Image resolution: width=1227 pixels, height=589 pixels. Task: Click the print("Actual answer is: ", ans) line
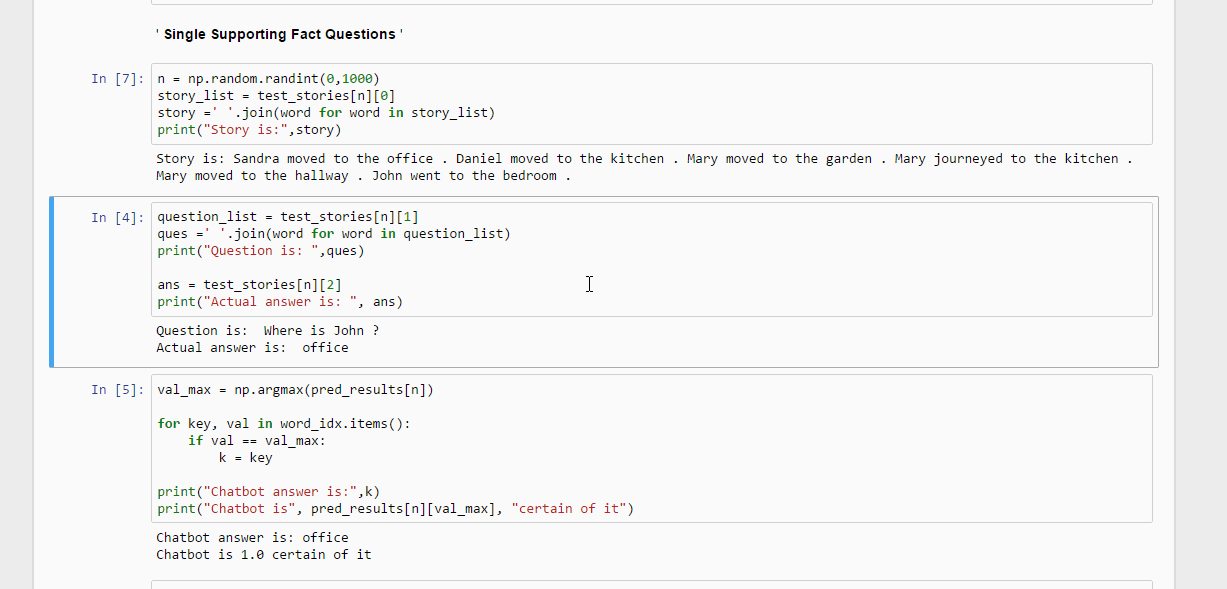tap(280, 302)
